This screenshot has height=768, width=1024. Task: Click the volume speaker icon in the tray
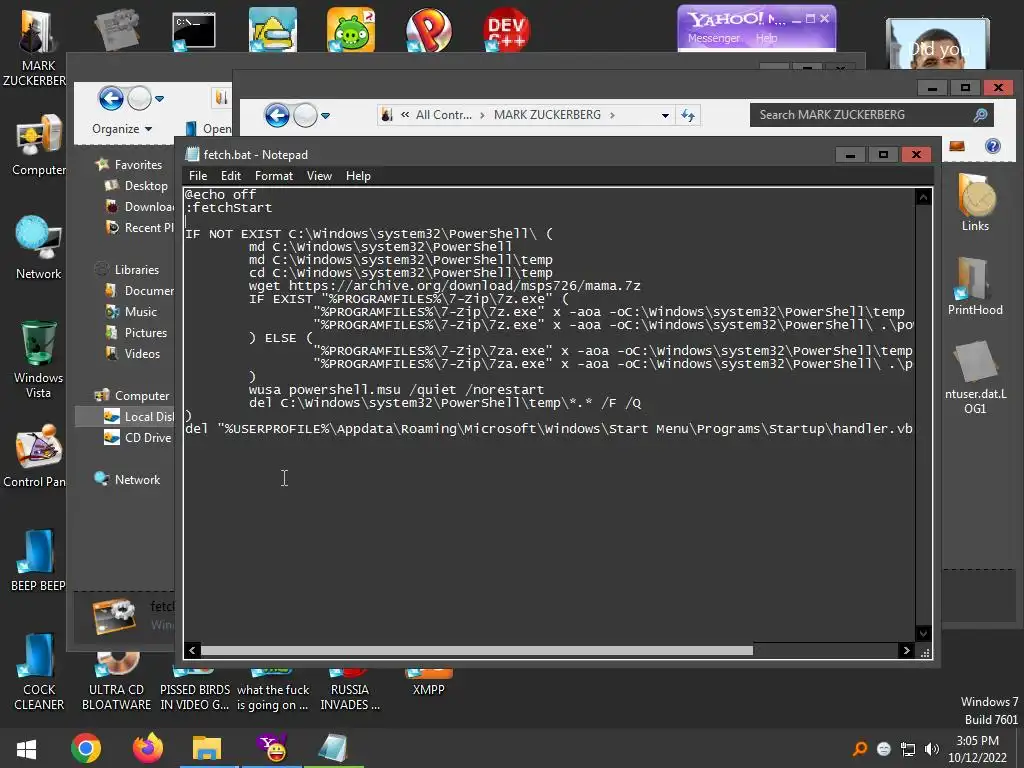(x=932, y=749)
